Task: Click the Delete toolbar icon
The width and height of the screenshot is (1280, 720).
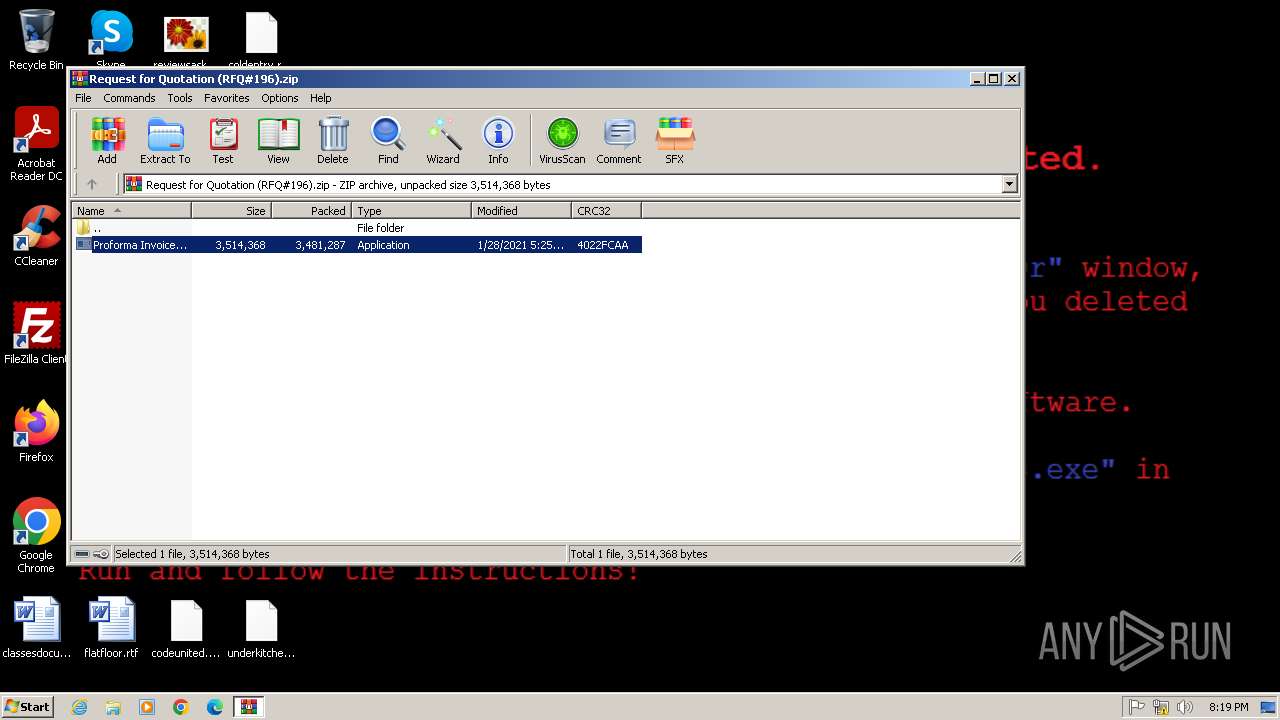Action: point(333,140)
